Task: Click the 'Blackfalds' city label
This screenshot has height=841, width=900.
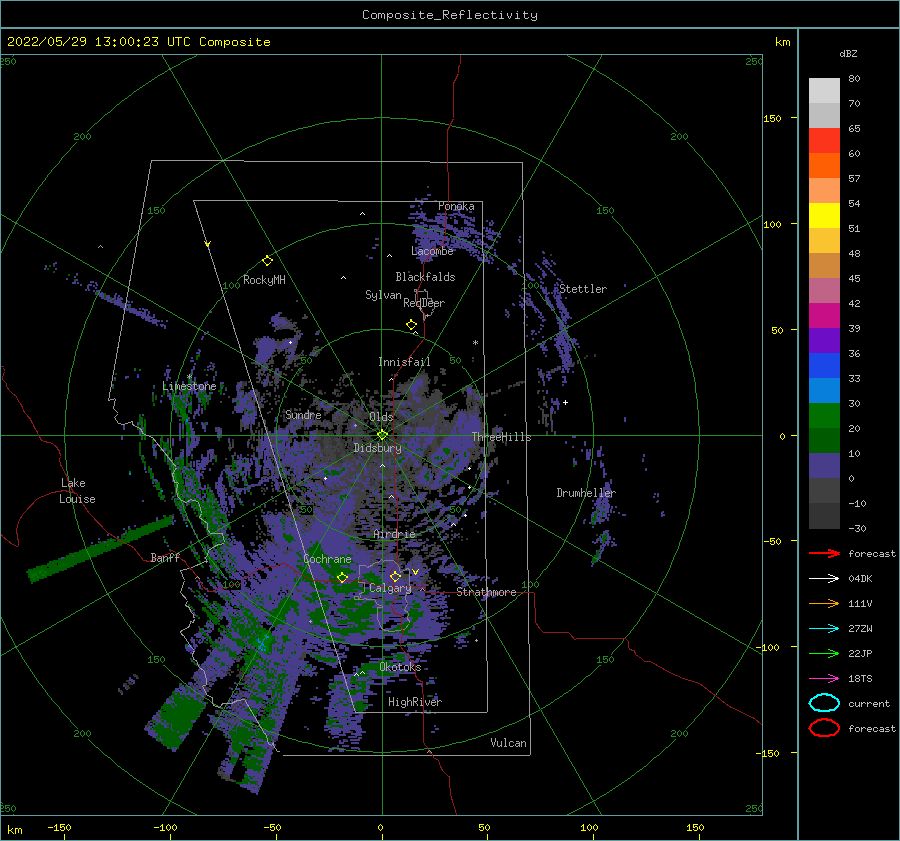Action: (425, 277)
